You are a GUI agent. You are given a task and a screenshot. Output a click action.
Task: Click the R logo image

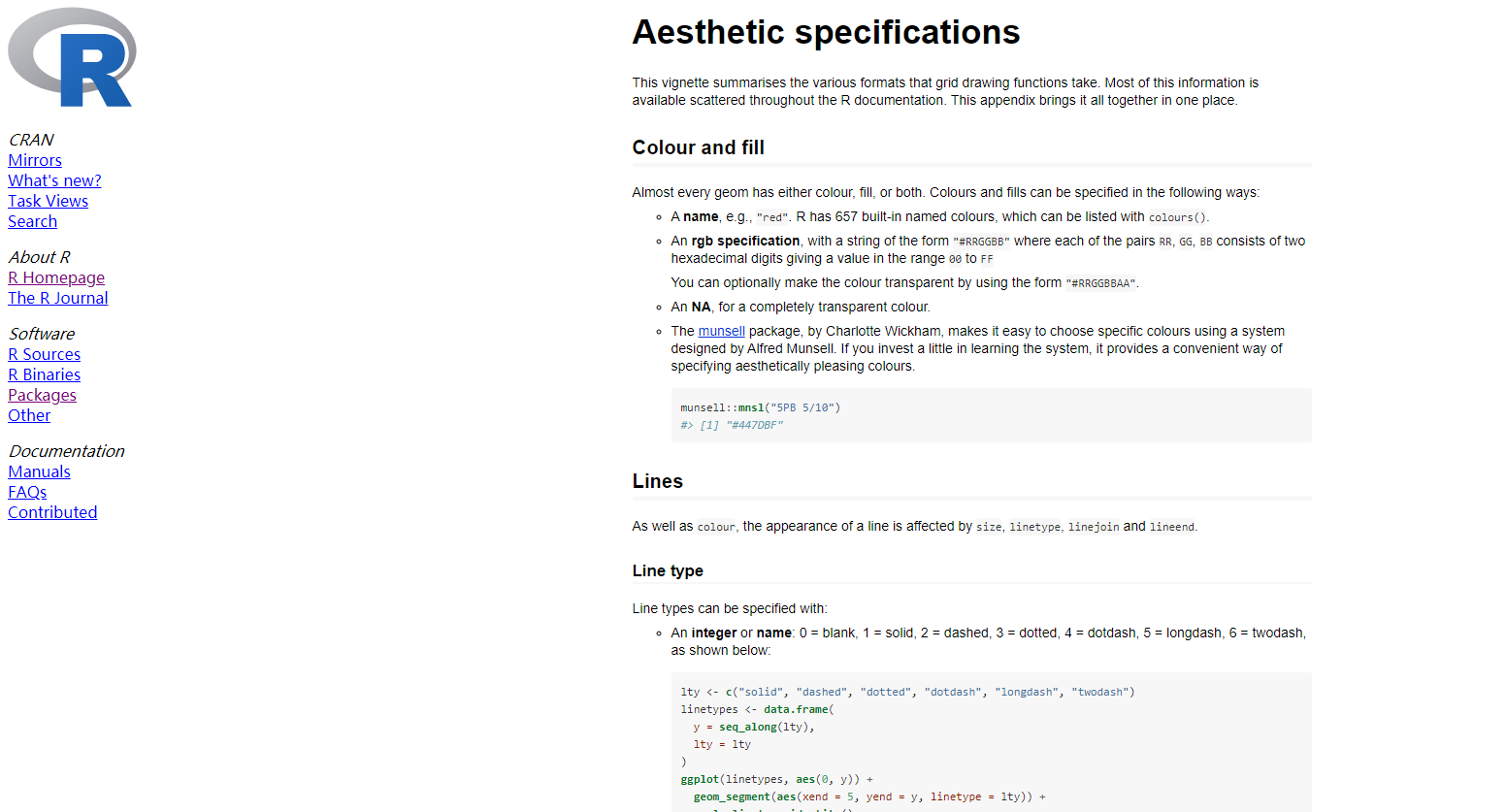[x=72, y=57]
